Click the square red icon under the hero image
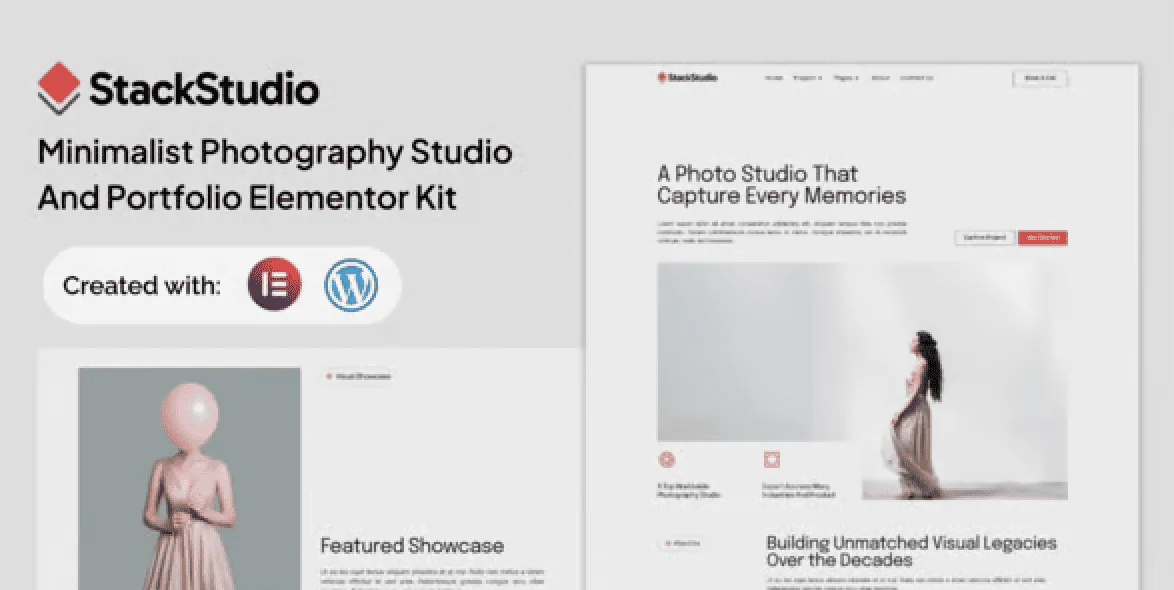The width and height of the screenshot is (1174, 590). click(x=771, y=460)
